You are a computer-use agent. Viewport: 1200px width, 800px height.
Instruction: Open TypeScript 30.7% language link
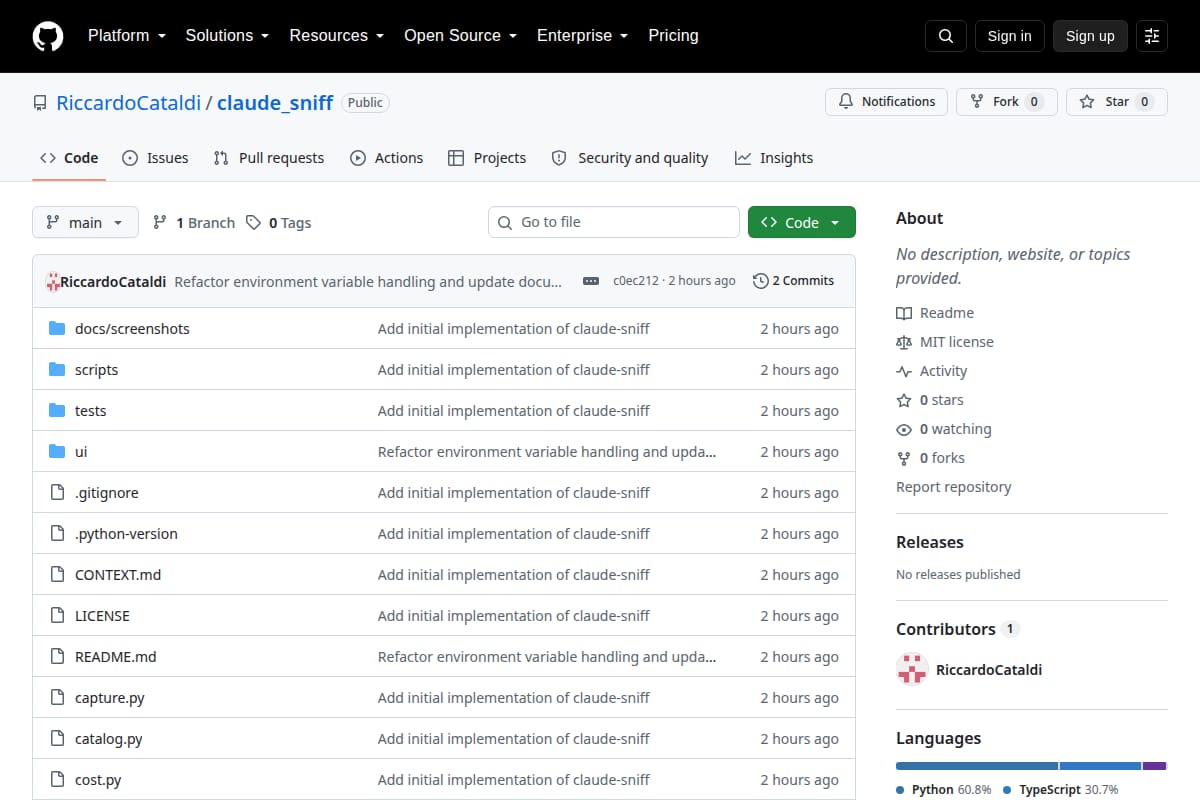(x=1061, y=789)
